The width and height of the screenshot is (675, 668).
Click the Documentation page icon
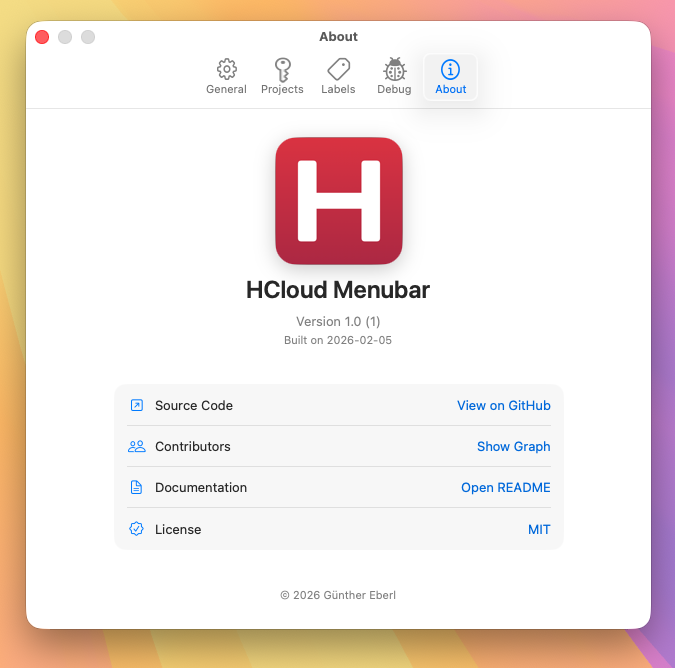136,487
